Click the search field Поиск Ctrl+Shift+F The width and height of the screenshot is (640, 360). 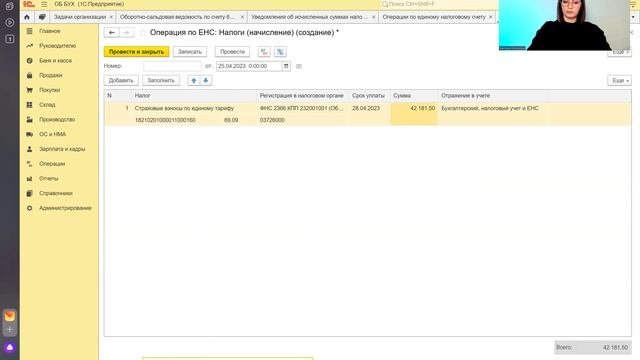click(438, 4)
